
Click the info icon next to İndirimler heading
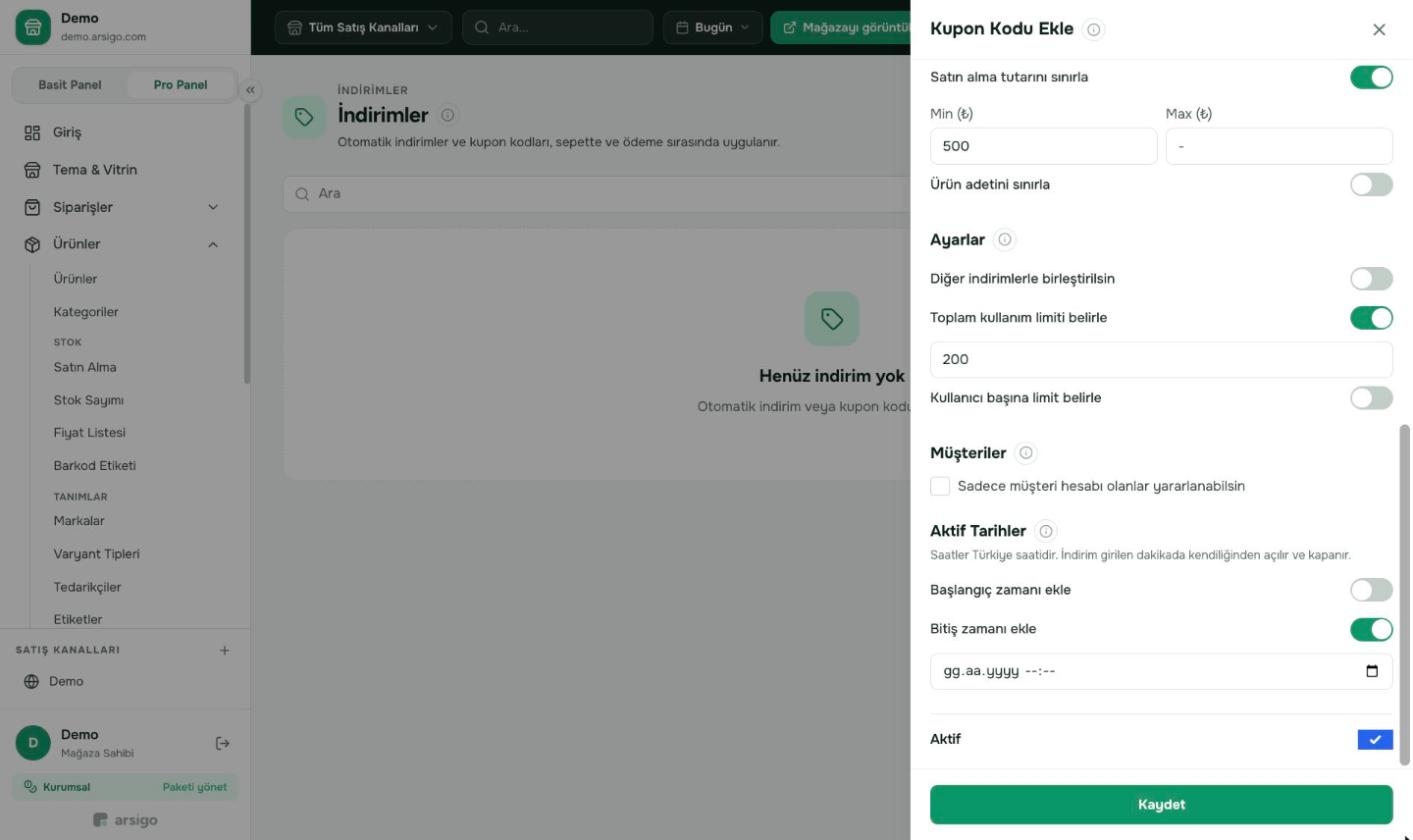448,115
